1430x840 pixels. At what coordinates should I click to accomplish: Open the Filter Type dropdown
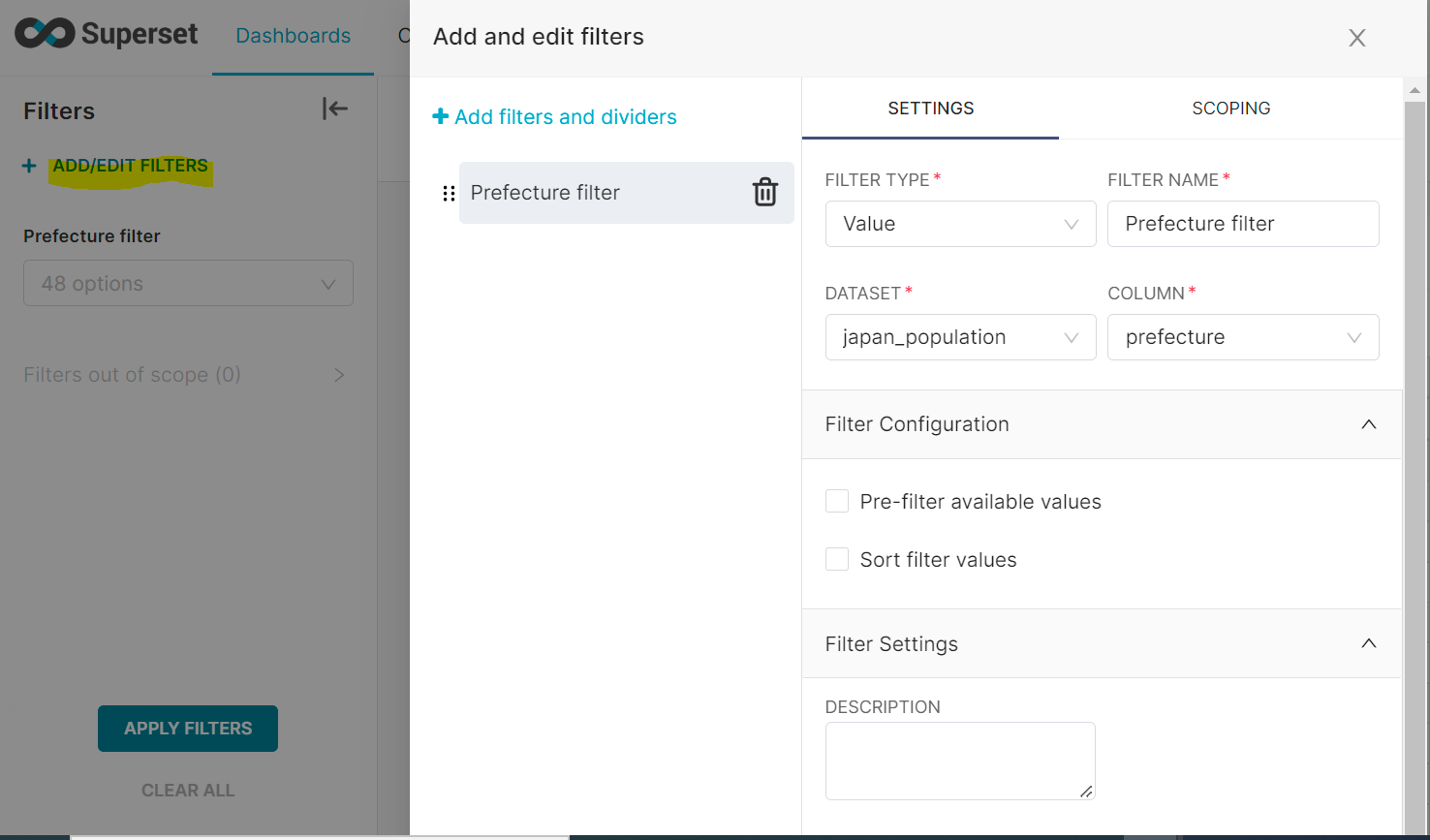(959, 224)
